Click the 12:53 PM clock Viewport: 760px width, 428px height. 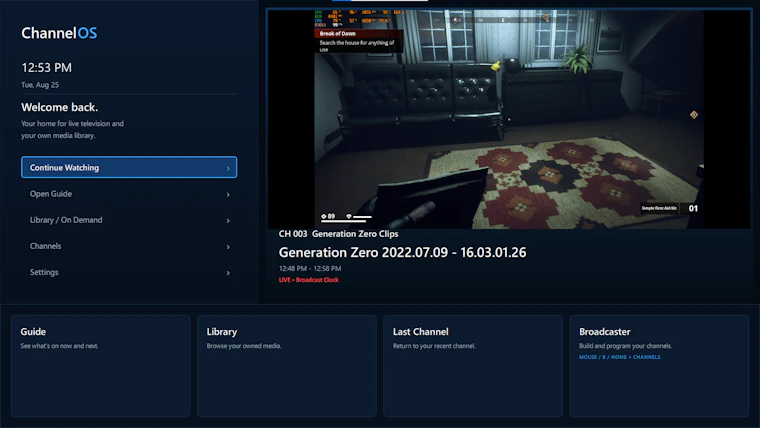[x=47, y=67]
